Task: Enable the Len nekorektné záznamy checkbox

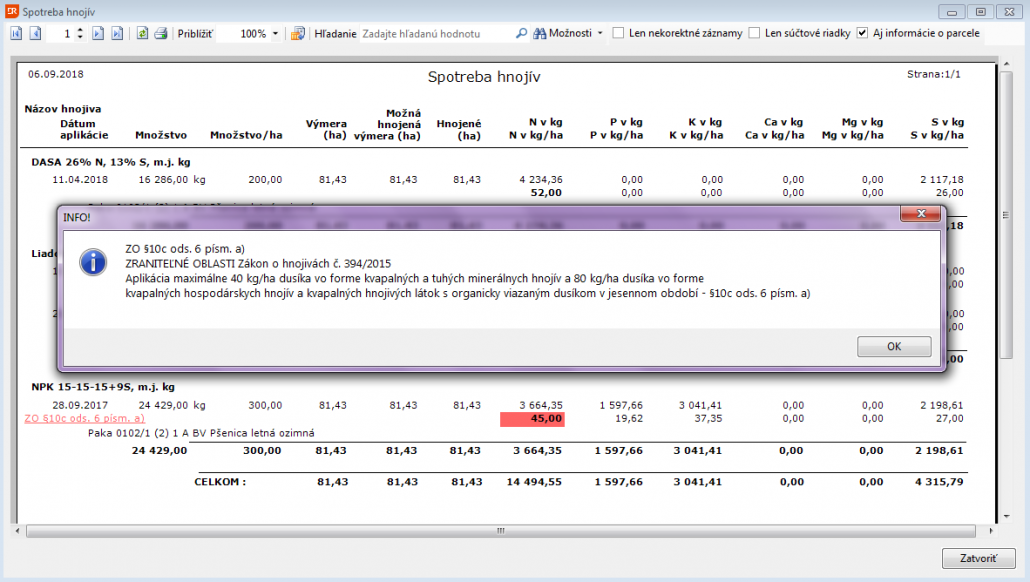Action: coord(618,33)
